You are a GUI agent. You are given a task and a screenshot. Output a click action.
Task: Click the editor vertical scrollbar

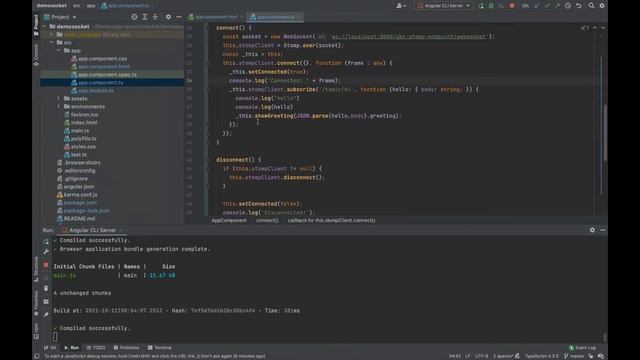(x=605, y=132)
